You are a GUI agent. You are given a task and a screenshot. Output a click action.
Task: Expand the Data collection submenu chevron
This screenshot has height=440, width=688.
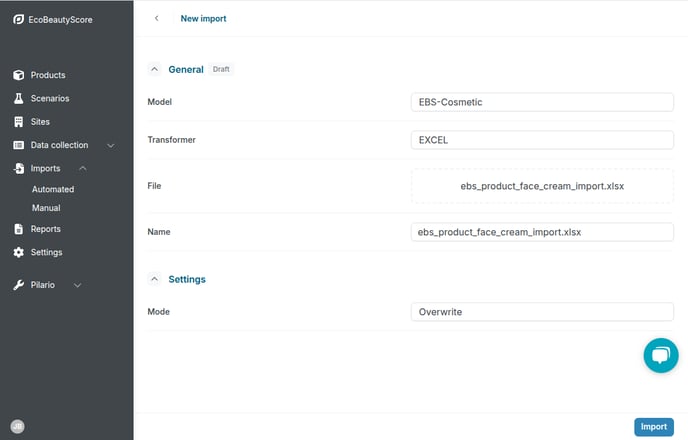(111, 146)
